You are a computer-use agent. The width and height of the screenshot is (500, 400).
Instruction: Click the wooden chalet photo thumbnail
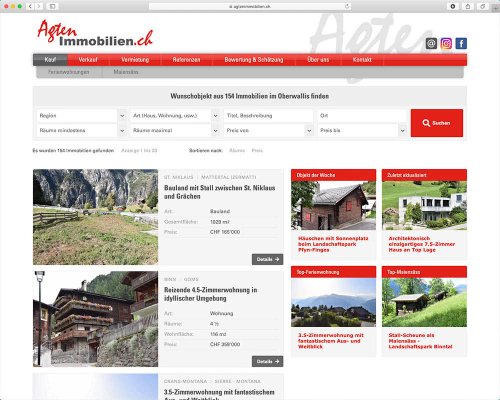95,319
